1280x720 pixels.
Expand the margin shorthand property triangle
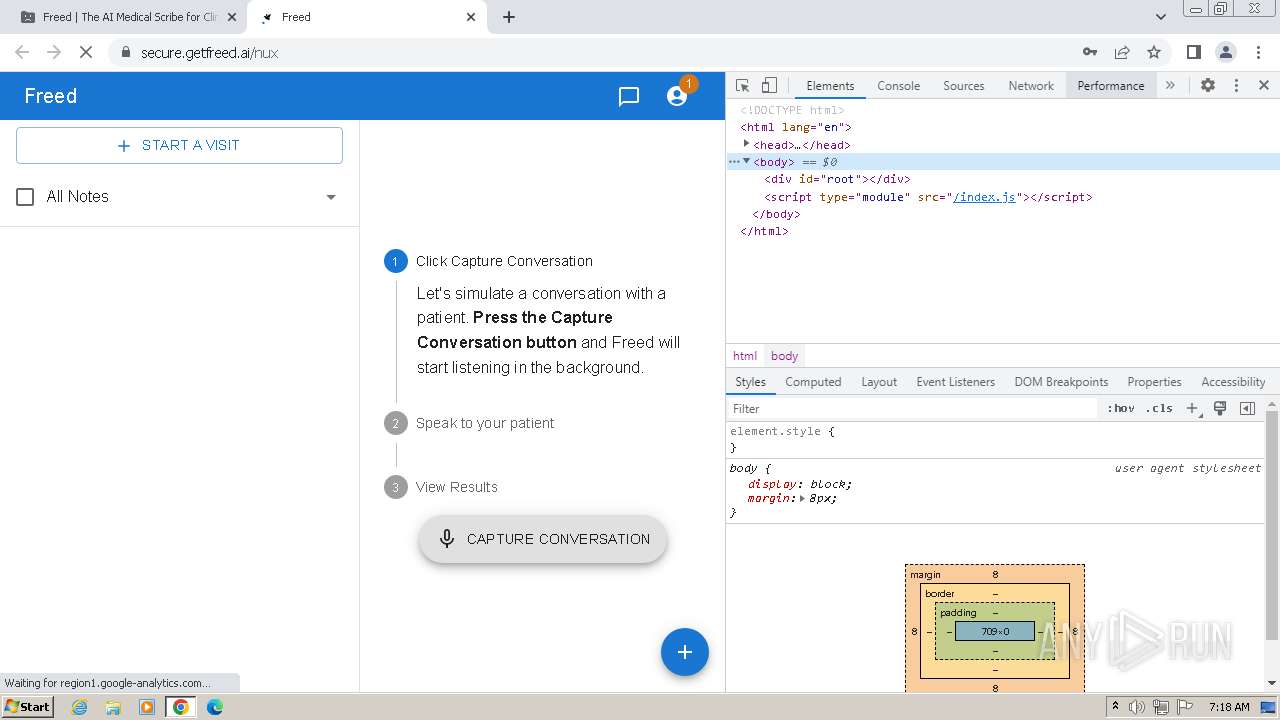(802, 498)
